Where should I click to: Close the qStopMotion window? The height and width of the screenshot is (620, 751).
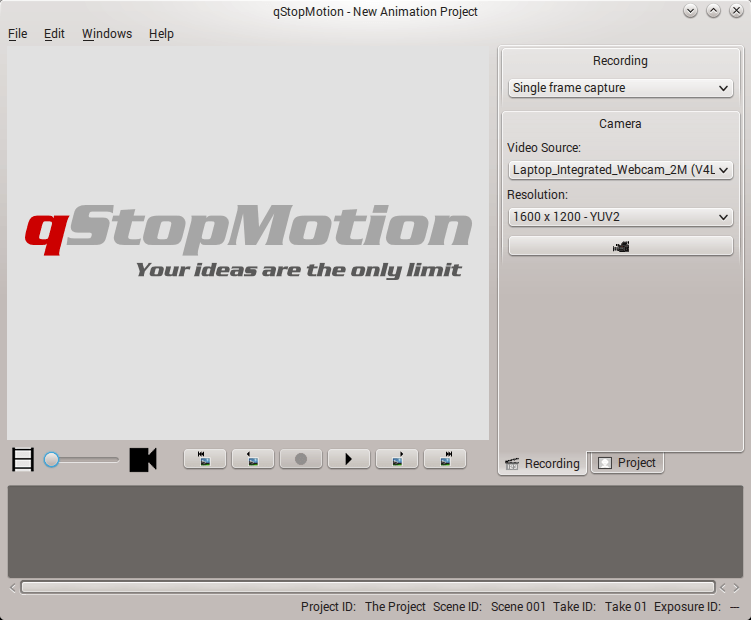(x=736, y=11)
